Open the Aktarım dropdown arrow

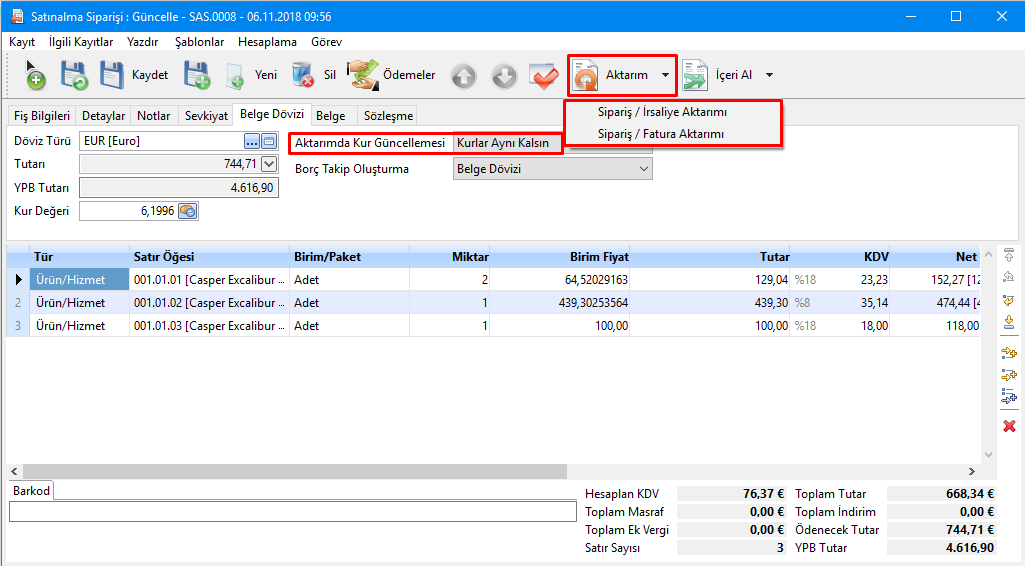(665, 75)
